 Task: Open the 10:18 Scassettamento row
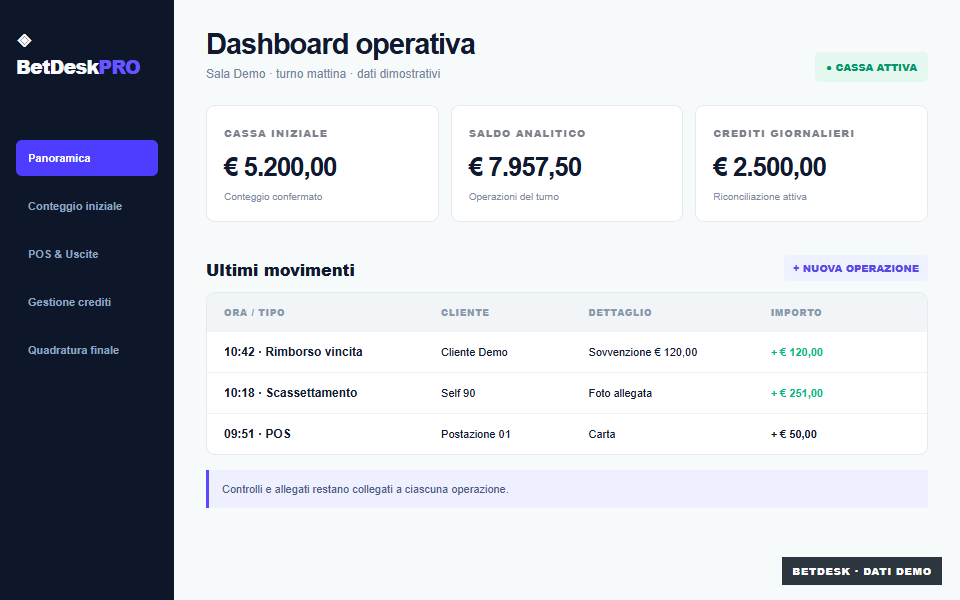(x=567, y=393)
